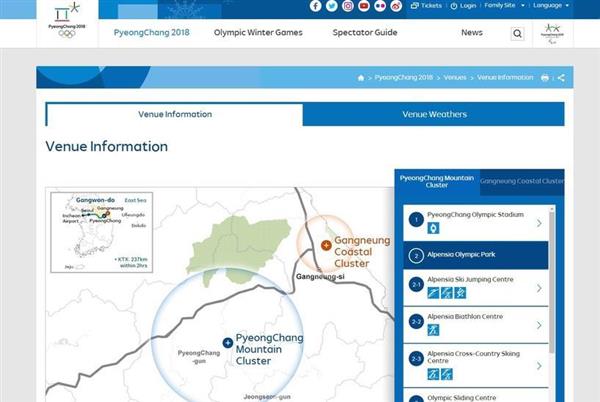Open the Olympic Winter Games menu
This screenshot has width=600, height=402.
click(x=258, y=33)
